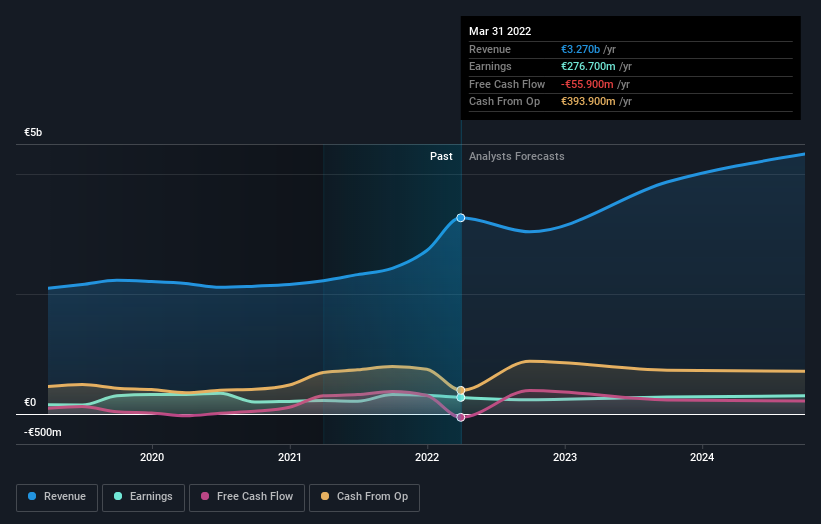The image size is (821, 524).
Task: Click the 2022 x-axis label
Action: coord(427,458)
